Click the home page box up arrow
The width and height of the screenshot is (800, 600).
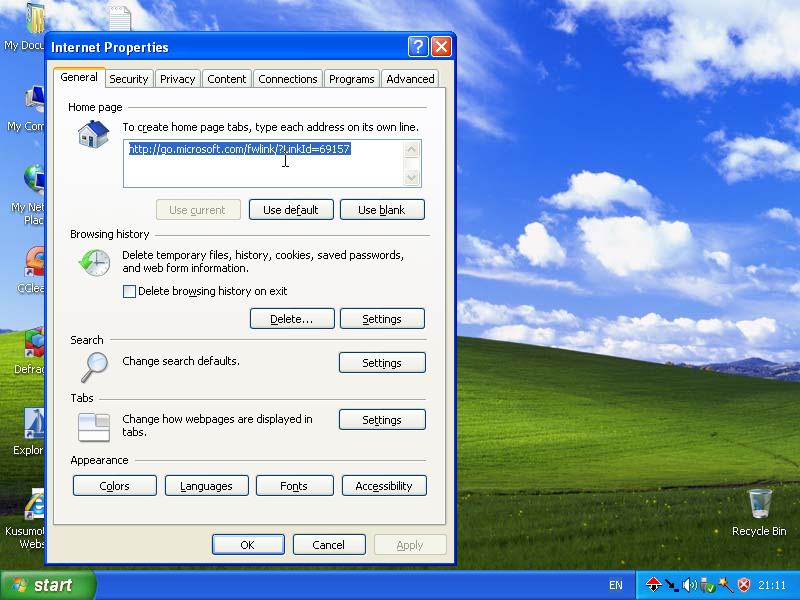(x=411, y=149)
